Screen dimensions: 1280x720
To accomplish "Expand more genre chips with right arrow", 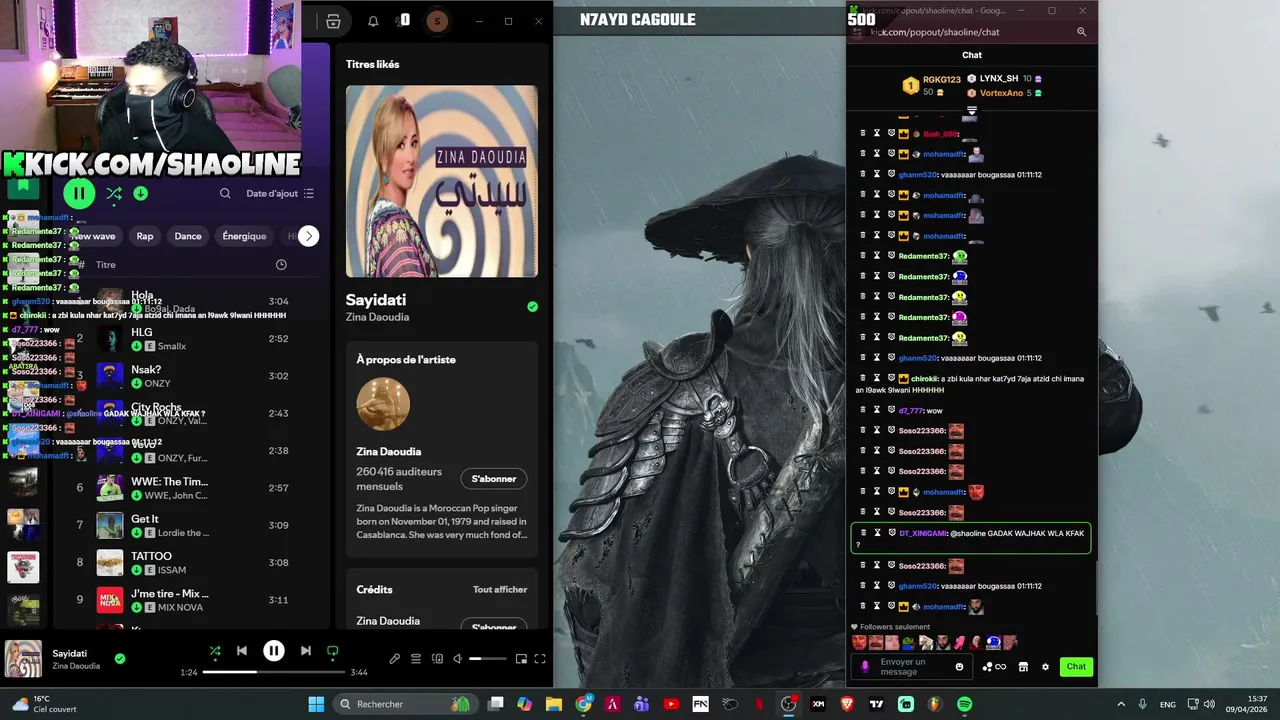I will click(x=309, y=236).
